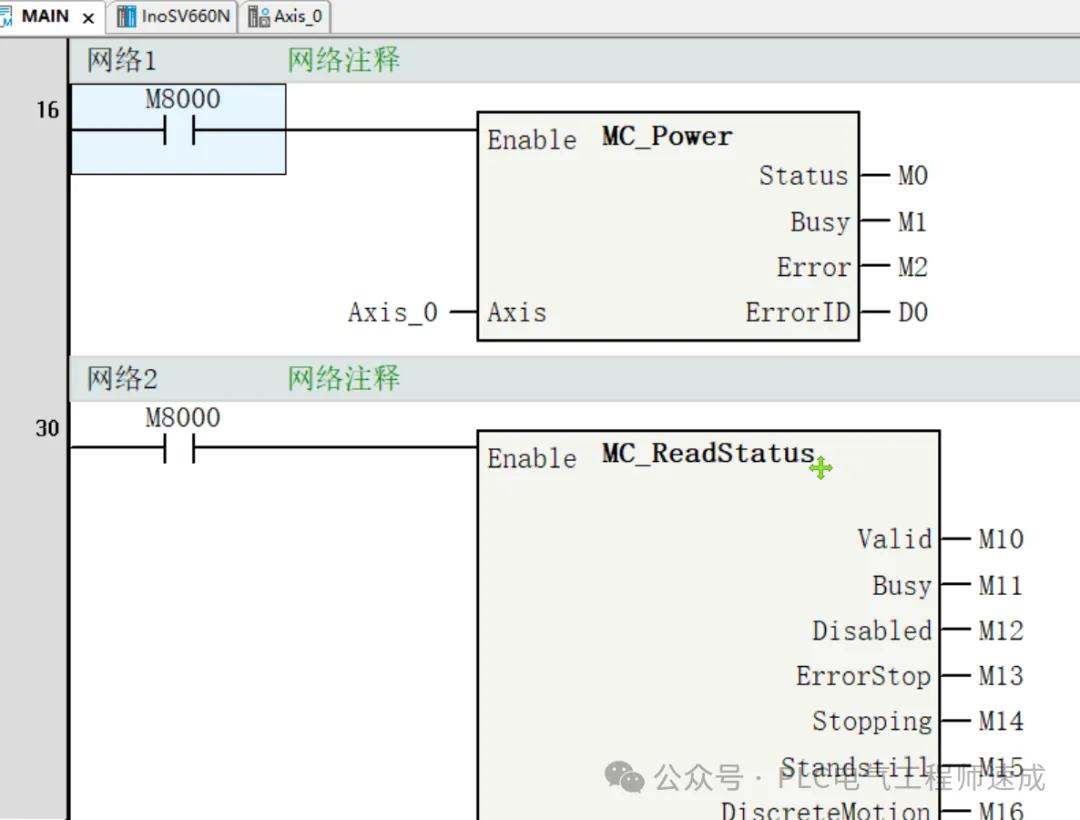Image resolution: width=1080 pixels, height=820 pixels.
Task: Close the MAIN tab
Action: point(88,19)
